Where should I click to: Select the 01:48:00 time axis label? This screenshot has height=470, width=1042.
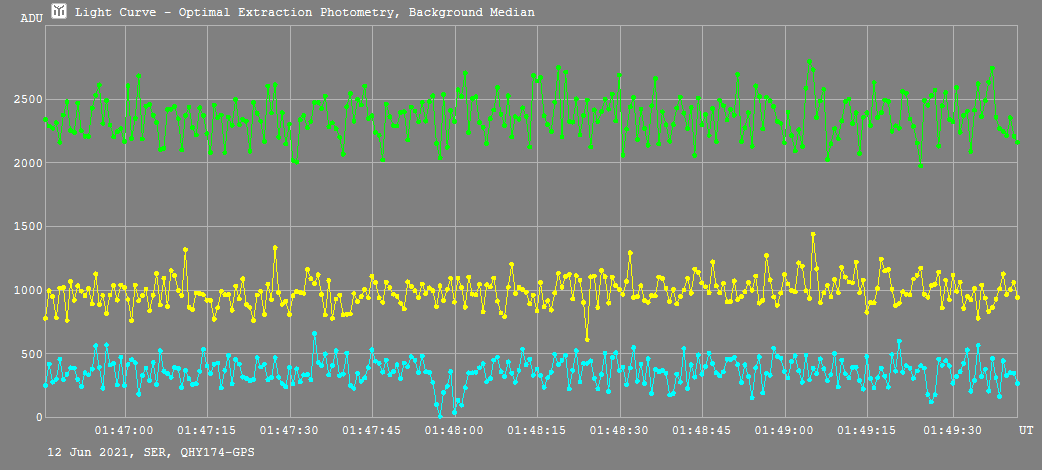[455, 430]
